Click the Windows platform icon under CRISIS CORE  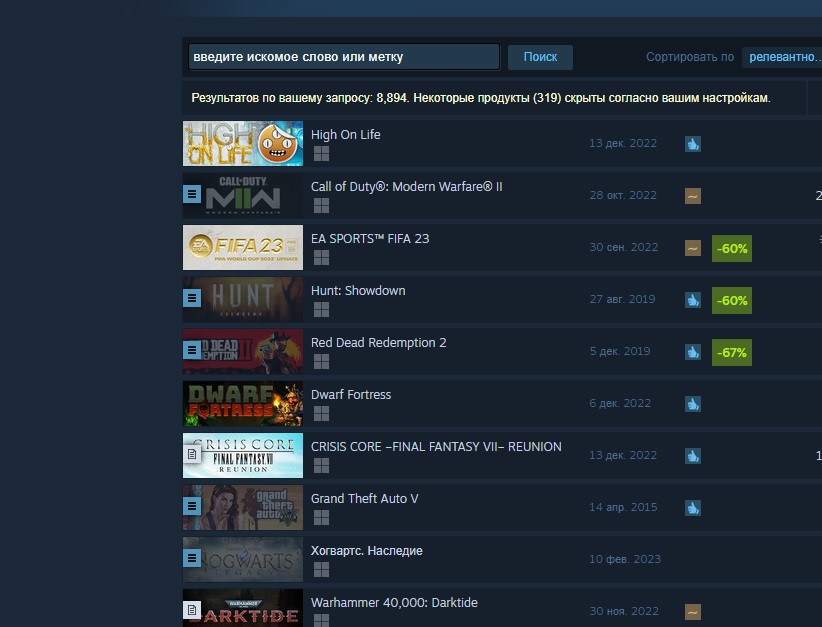[x=321, y=465]
